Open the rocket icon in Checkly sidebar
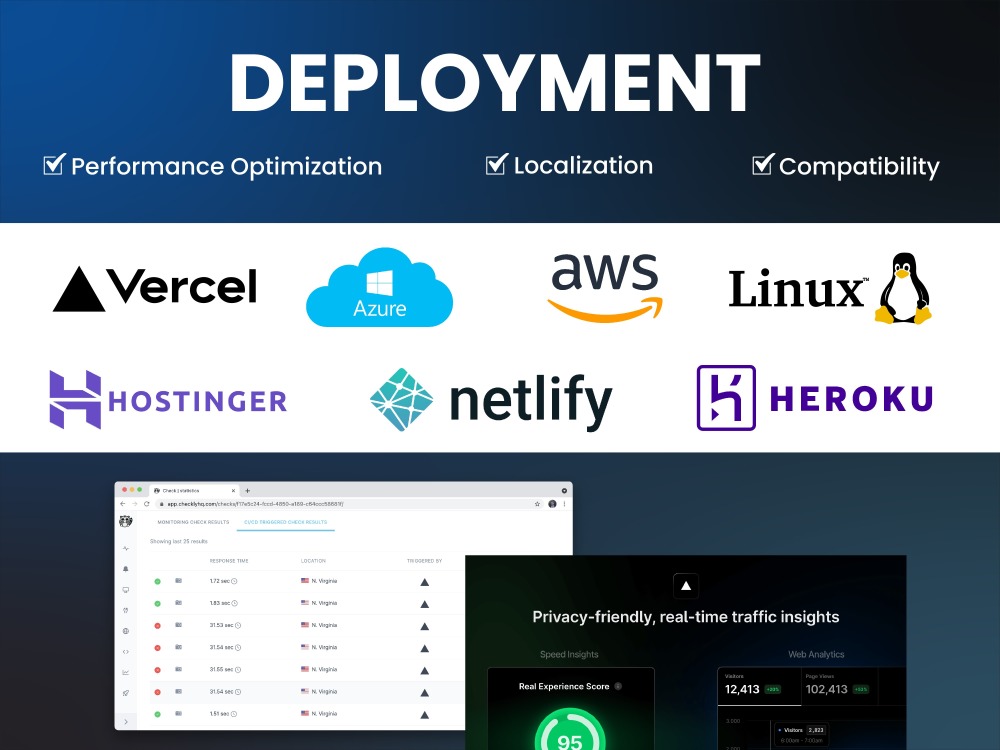The height and width of the screenshot is (750, 1000). coord(126,693)
